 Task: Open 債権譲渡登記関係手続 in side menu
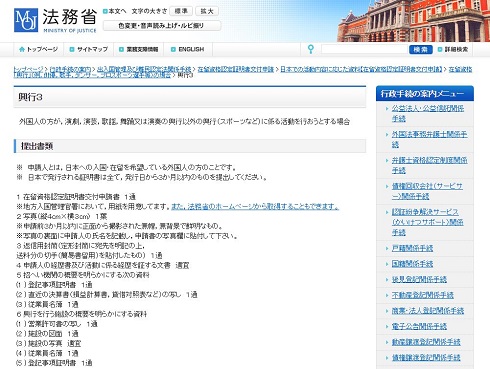(426, 358)
